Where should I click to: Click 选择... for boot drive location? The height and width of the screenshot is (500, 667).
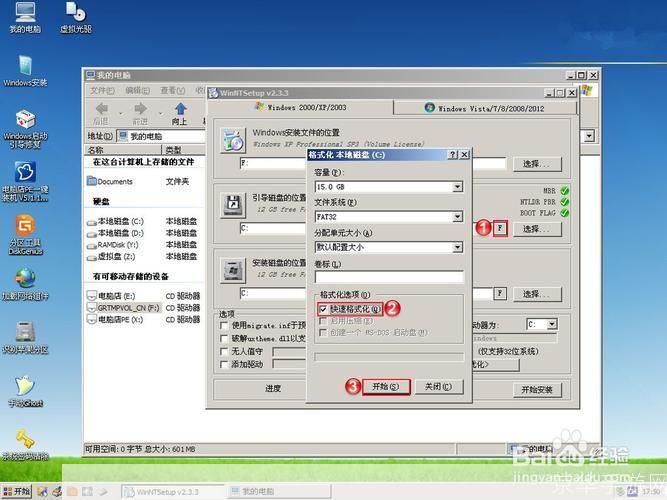point(537,229)
